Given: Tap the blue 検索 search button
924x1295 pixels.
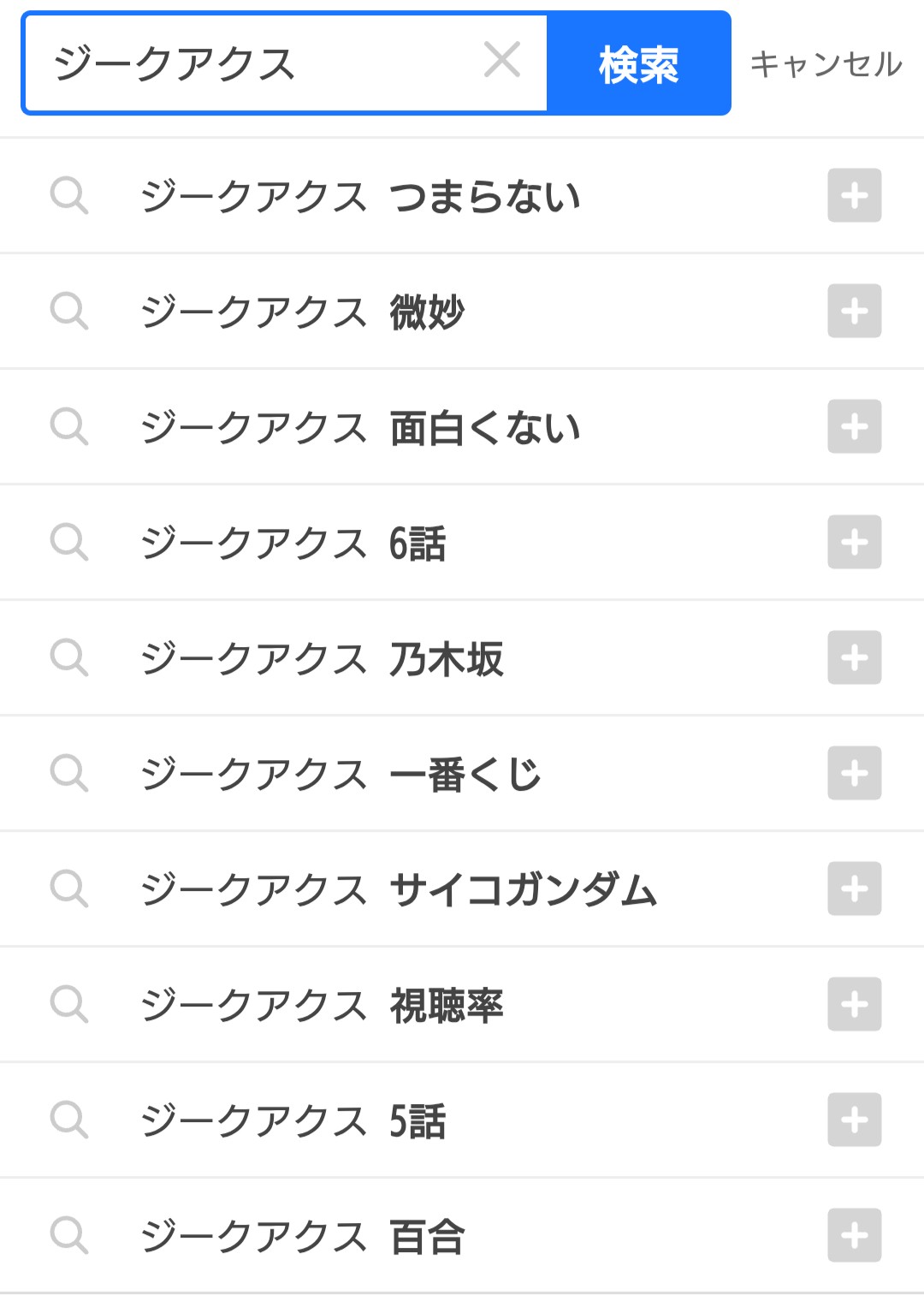Looking at the screenshot, I should [x=638, y=63].
